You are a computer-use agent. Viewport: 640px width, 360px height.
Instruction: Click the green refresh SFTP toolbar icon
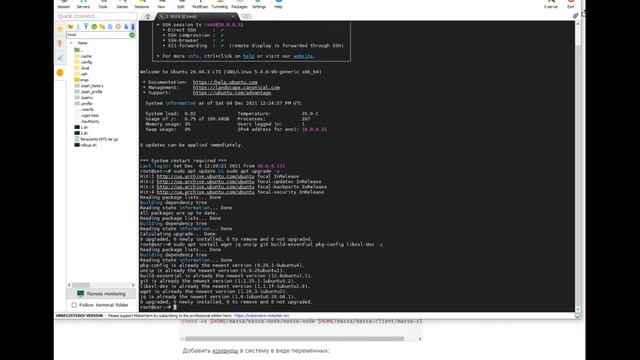tap(94, 27)
